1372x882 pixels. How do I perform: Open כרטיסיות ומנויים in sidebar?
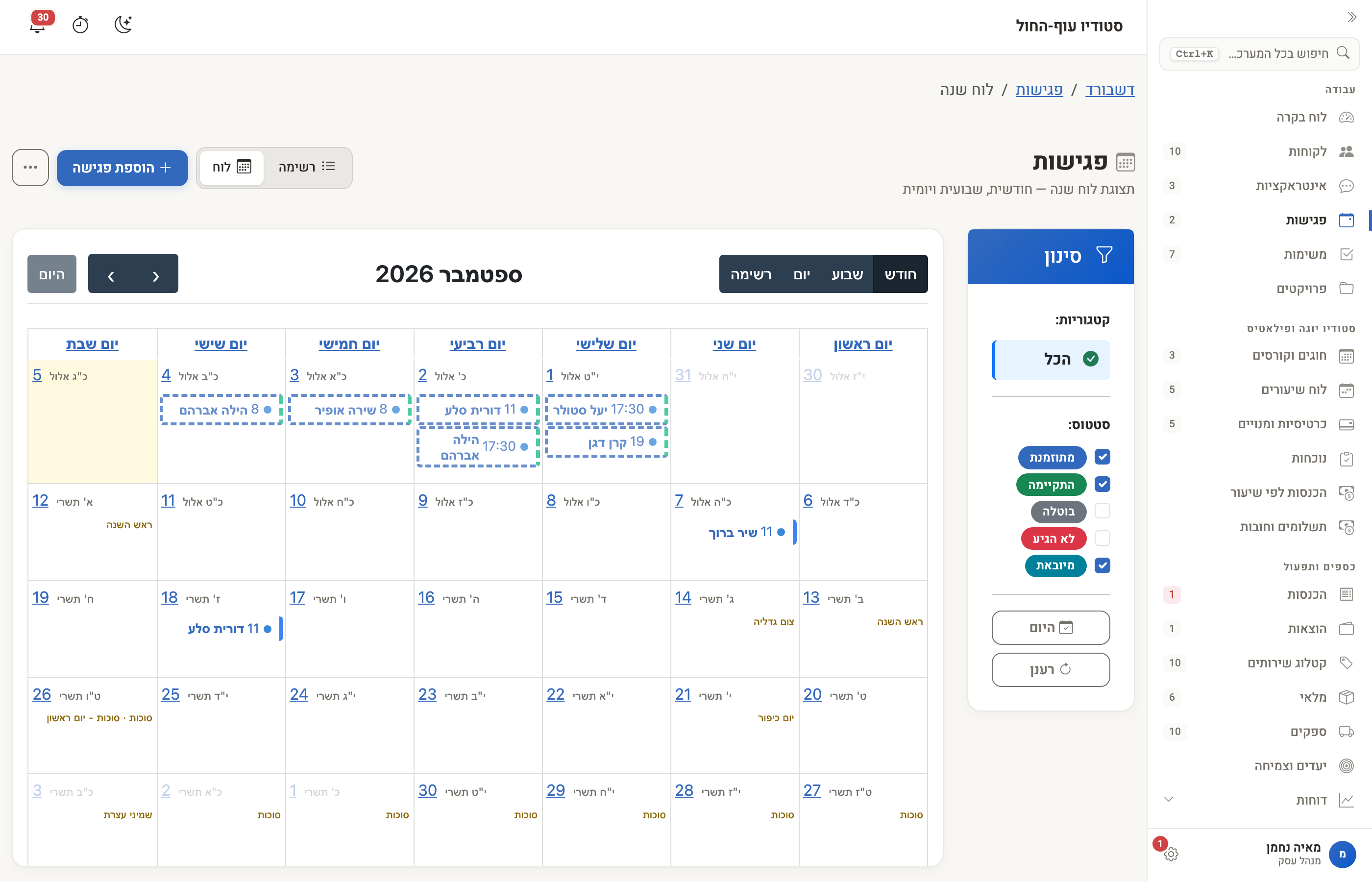point(1259,424)
